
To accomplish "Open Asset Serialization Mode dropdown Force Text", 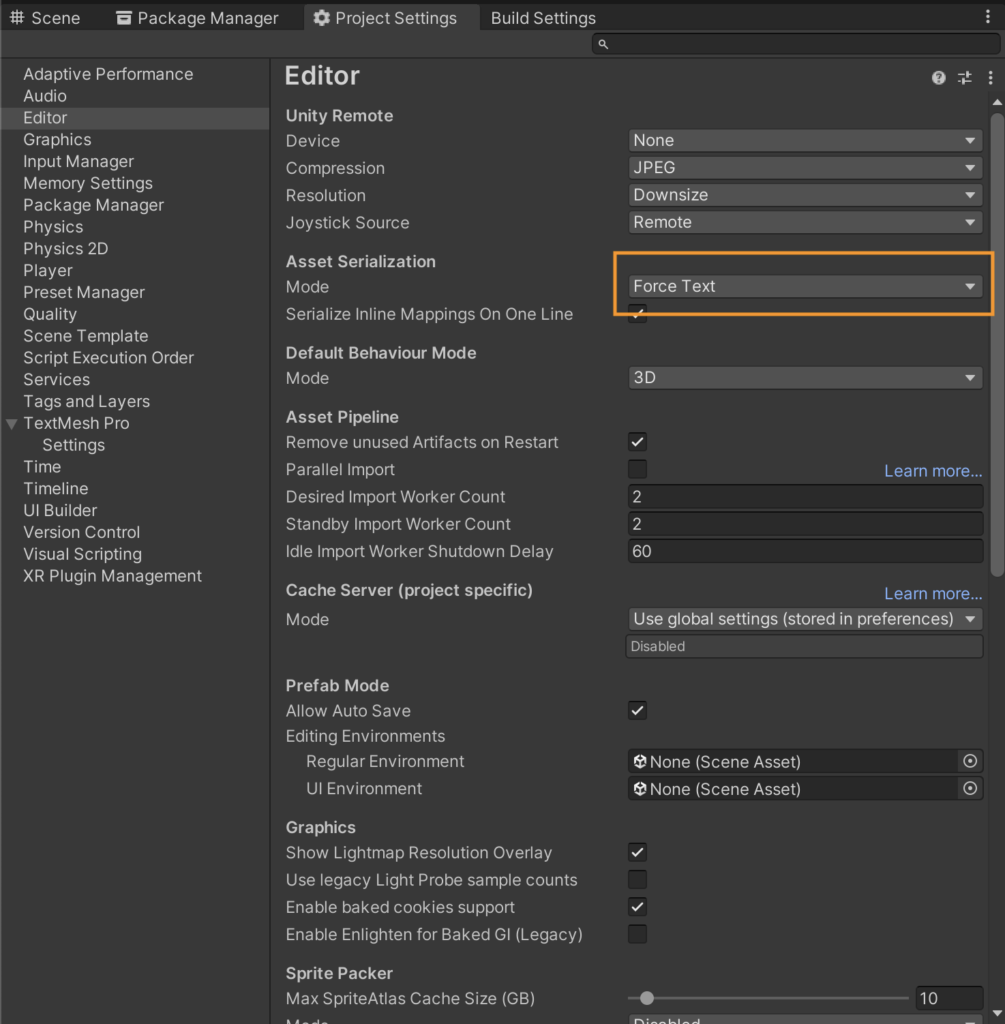I will tap(805, 286).
